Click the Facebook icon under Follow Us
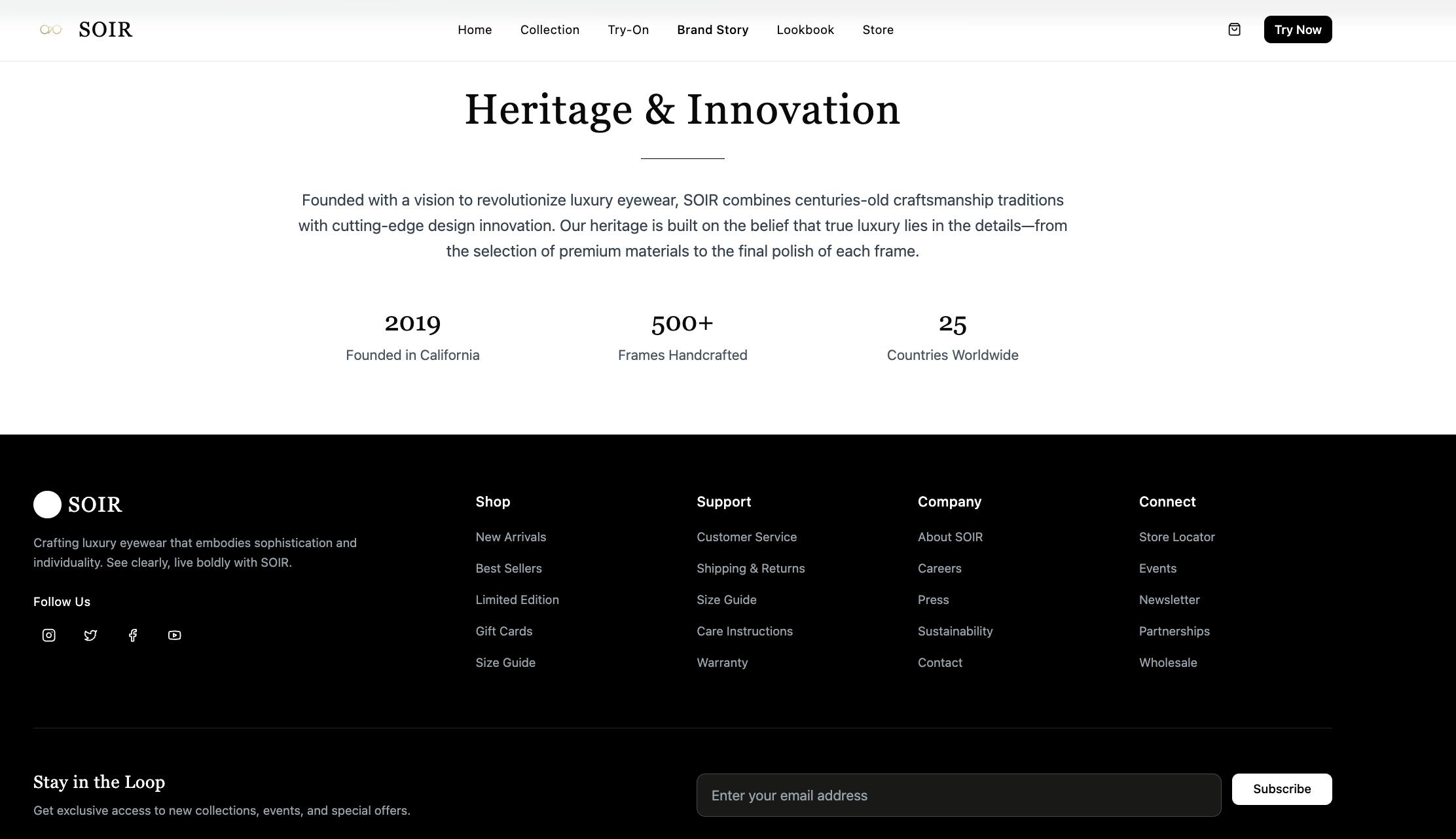1456x839 pixels. [133, 635]
